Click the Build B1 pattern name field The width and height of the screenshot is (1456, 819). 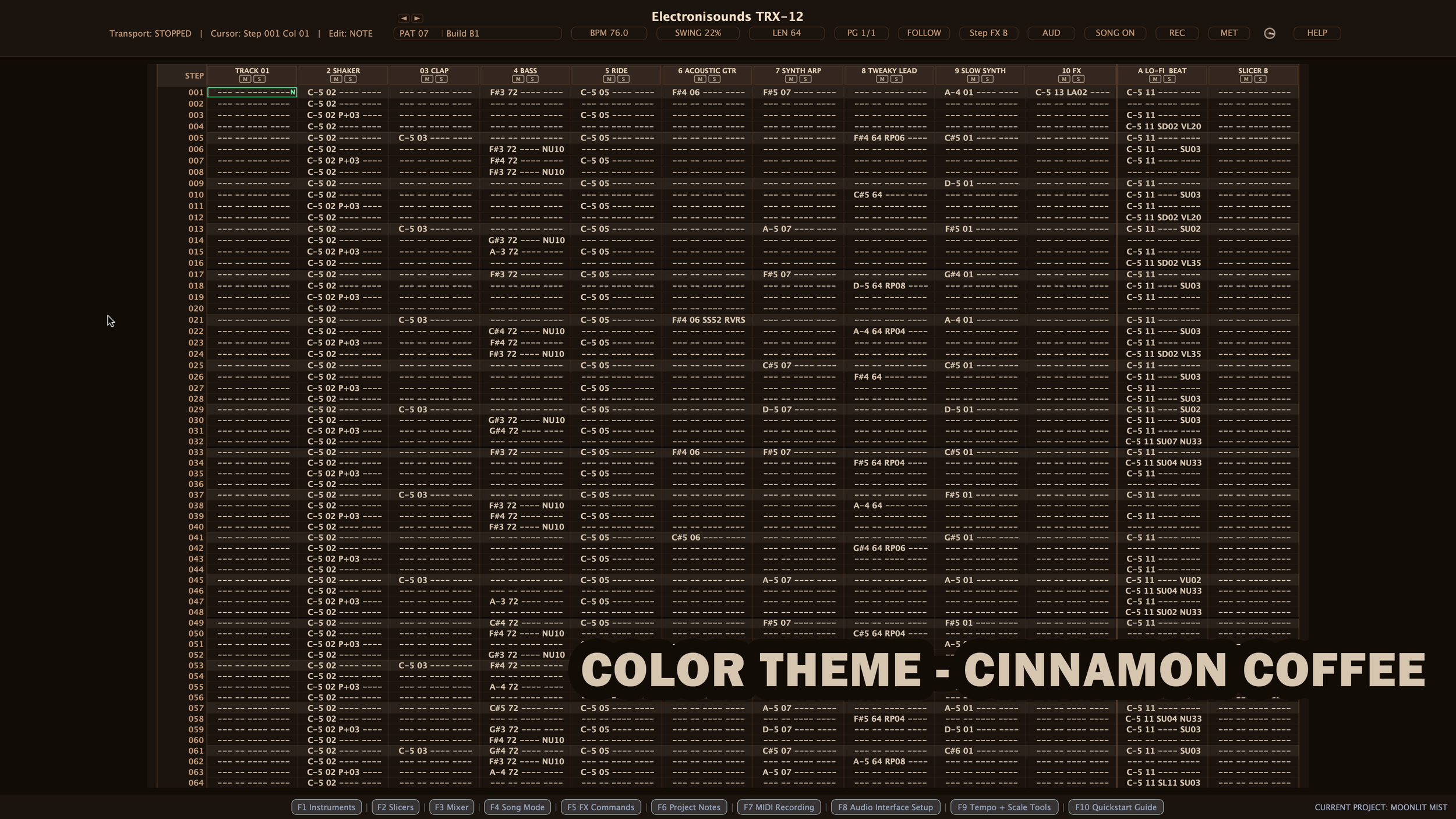pyautogui.click(x=502, y=33)
